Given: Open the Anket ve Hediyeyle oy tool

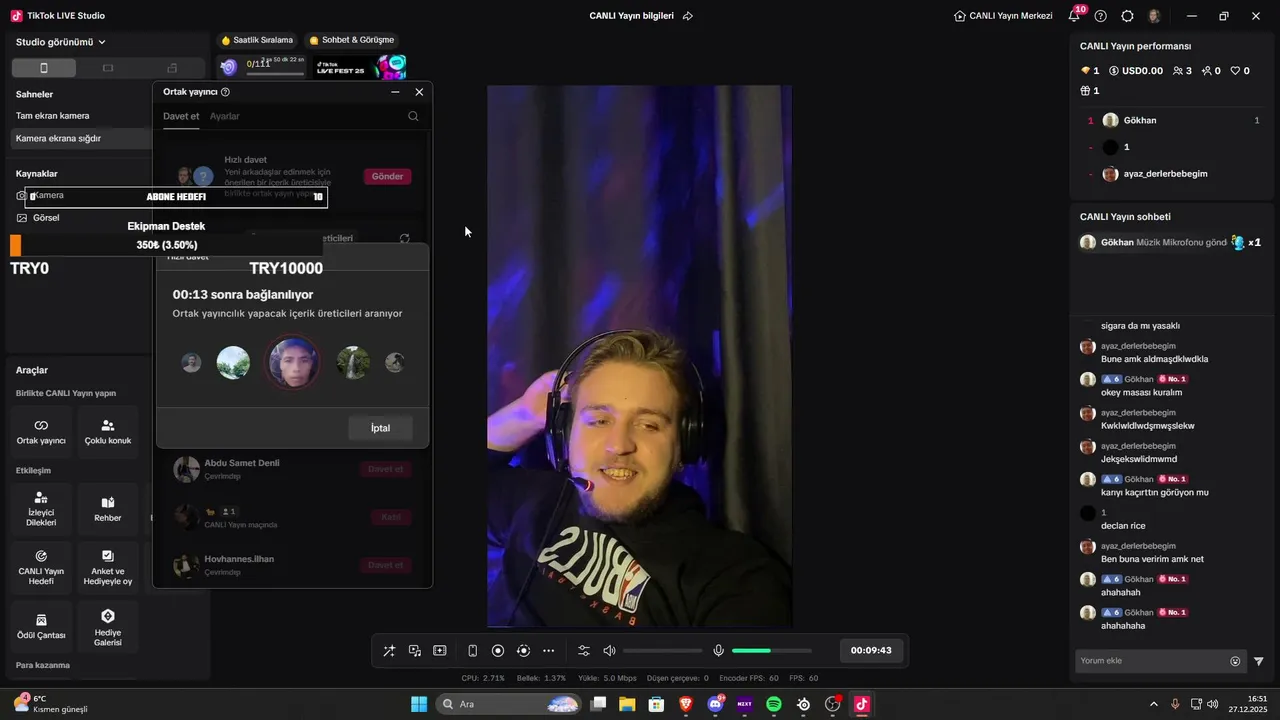Looking at the screenshot, I should point(108,568).
